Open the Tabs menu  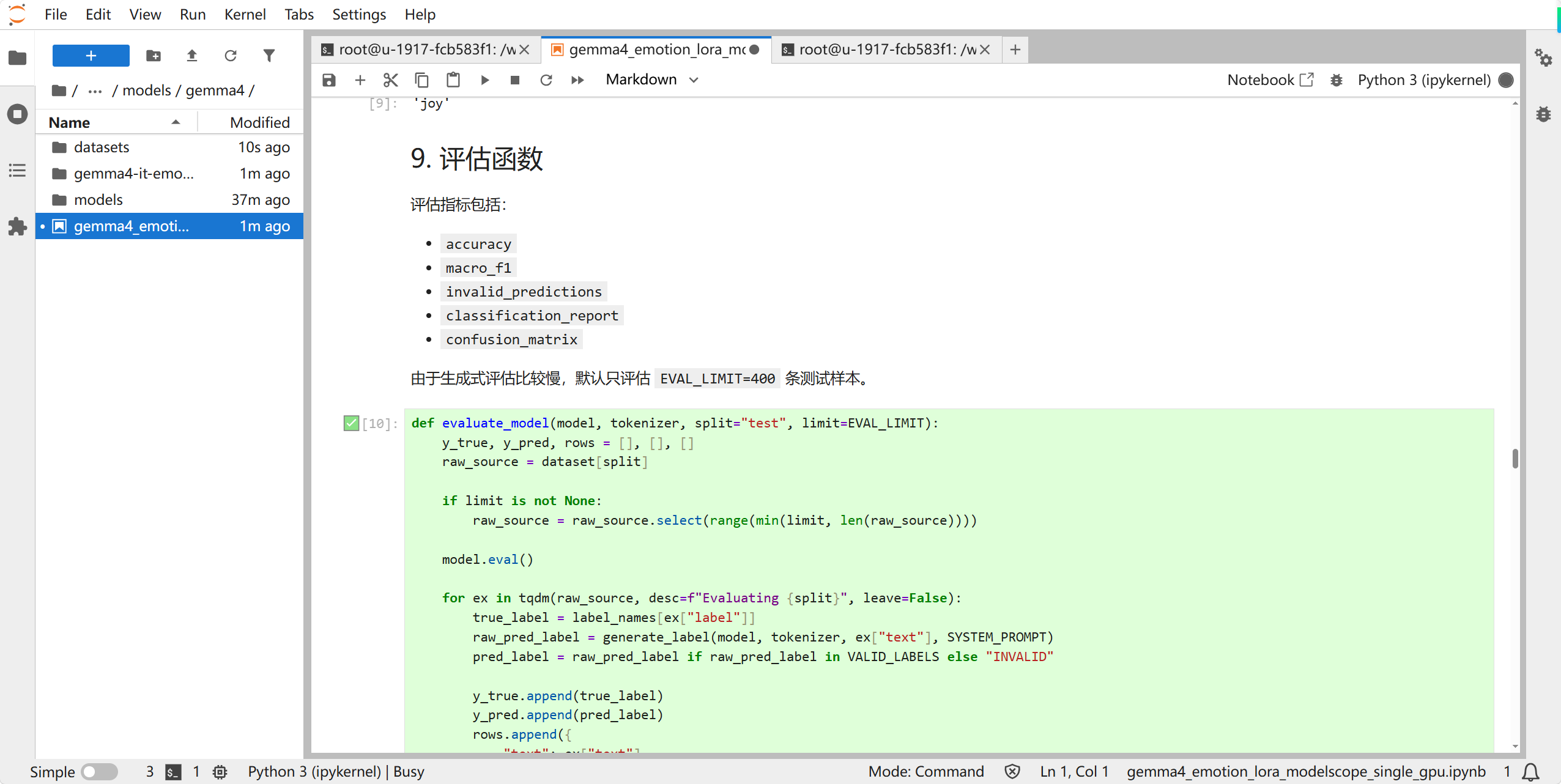coord(298,14)
